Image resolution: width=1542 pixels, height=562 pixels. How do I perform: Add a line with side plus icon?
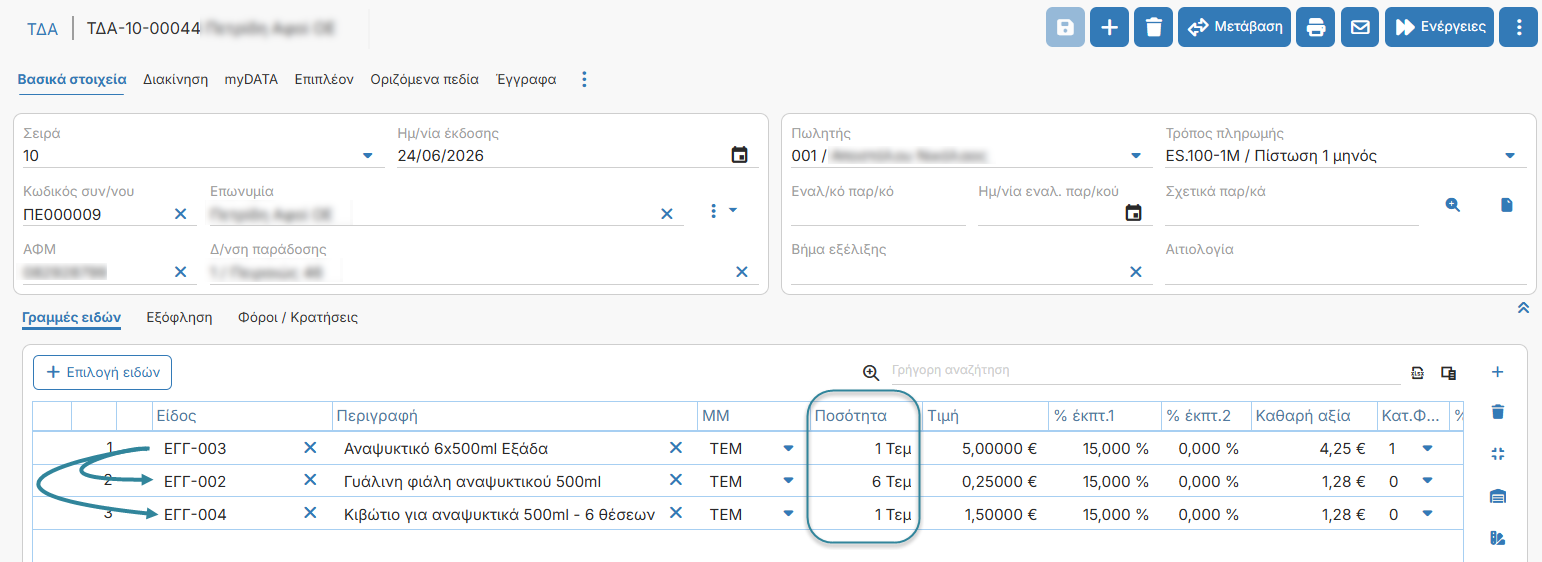tap(1497, 372)
